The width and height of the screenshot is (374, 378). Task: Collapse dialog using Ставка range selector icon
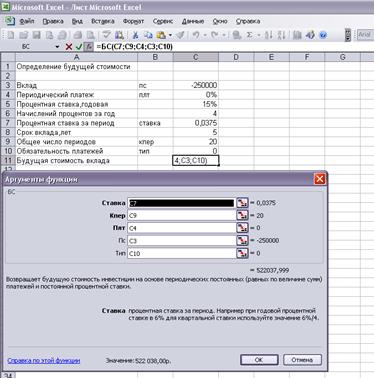click(x=242, y=203)
